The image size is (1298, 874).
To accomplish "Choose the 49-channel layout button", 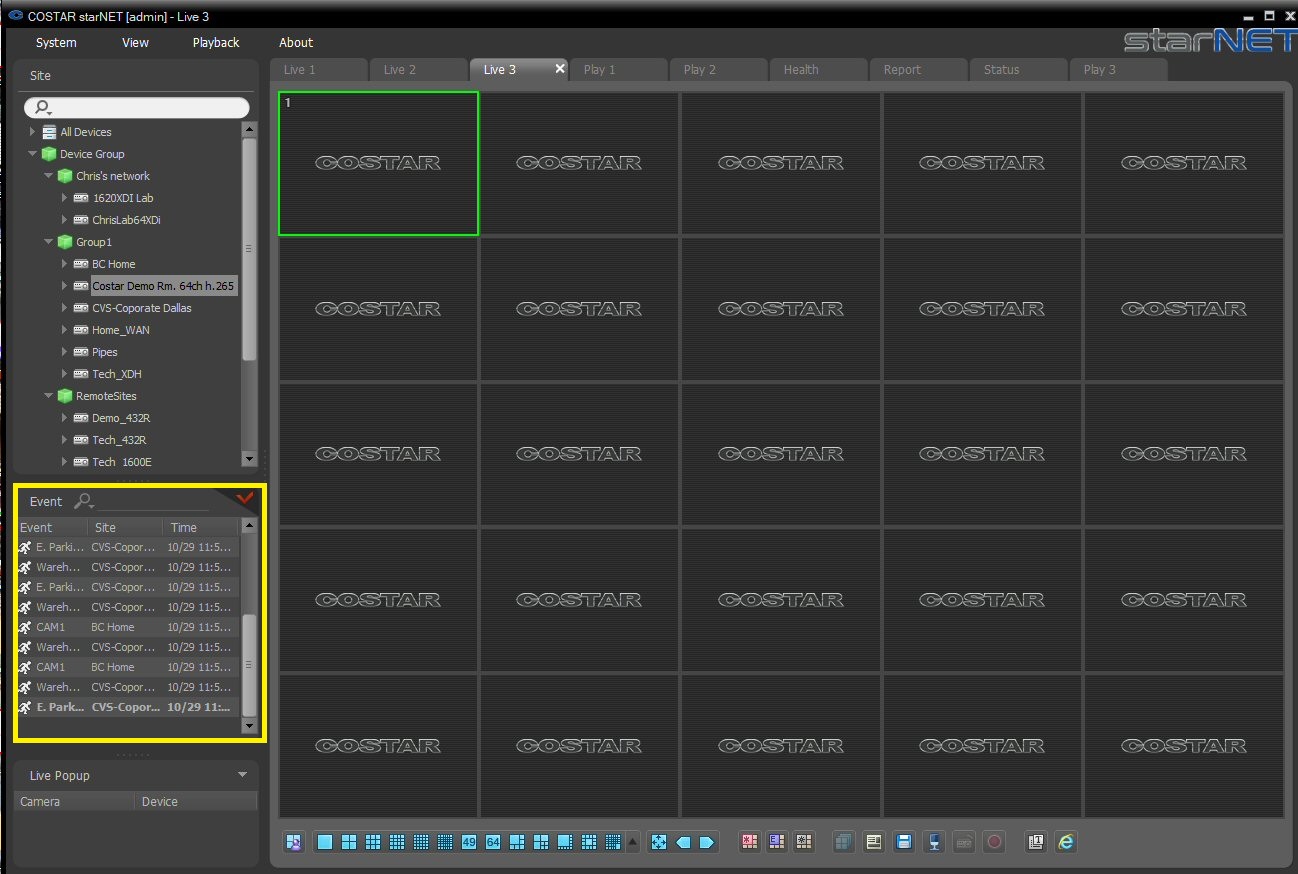I will (469, 842).
